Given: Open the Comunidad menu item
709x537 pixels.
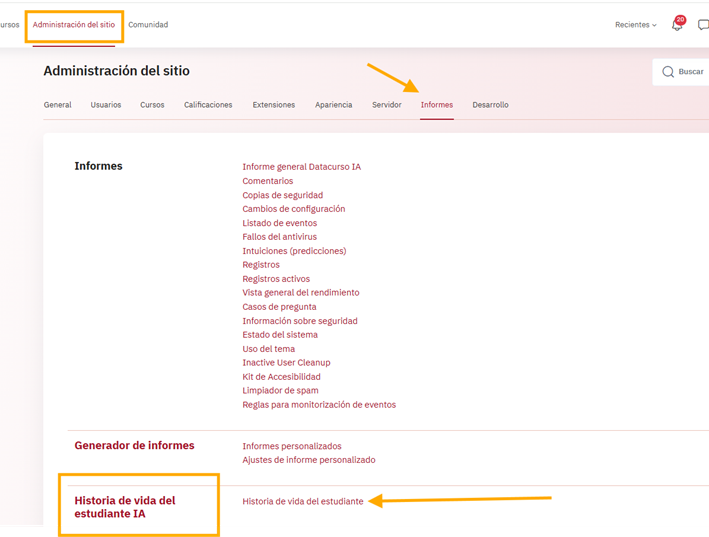Looking at the screenshot, I should point(148,25).
